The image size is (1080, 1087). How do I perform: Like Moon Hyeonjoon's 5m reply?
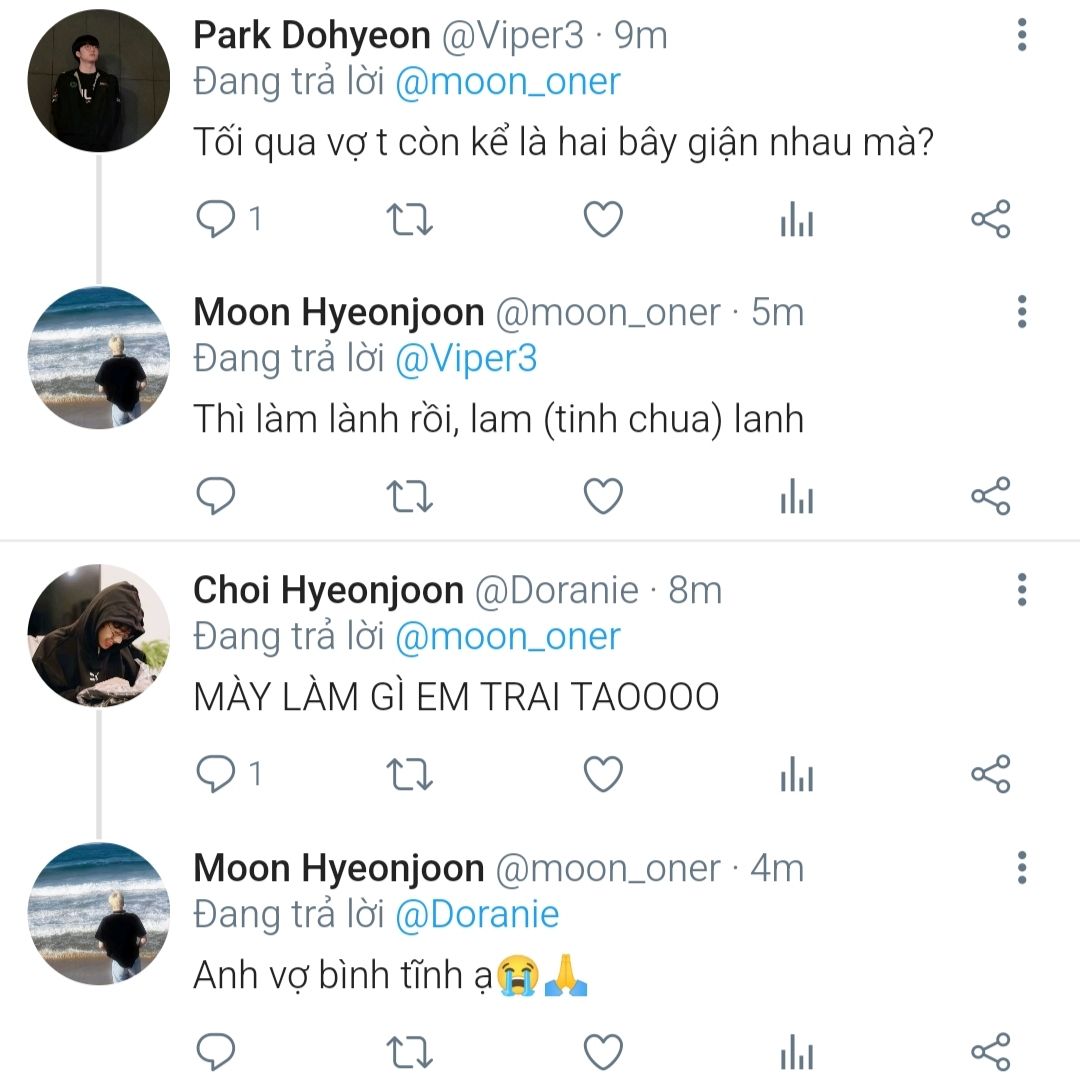(603, 496)
